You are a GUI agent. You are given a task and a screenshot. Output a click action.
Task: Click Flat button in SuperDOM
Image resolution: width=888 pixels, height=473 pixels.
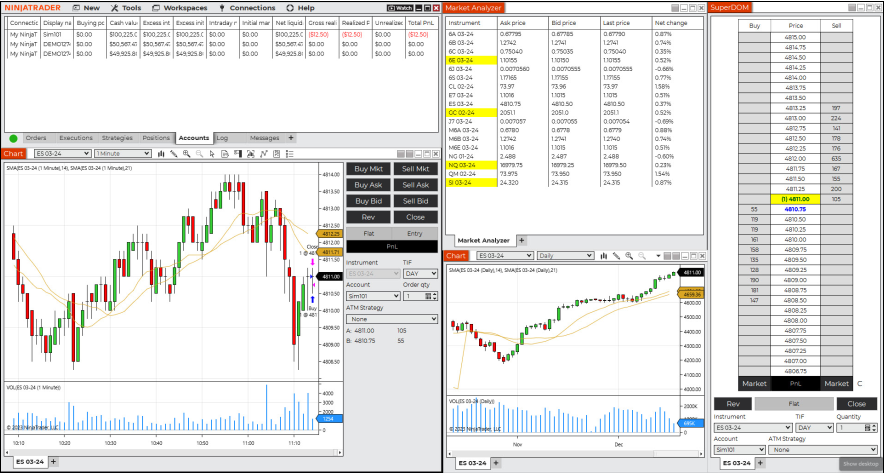coord(794,404)
